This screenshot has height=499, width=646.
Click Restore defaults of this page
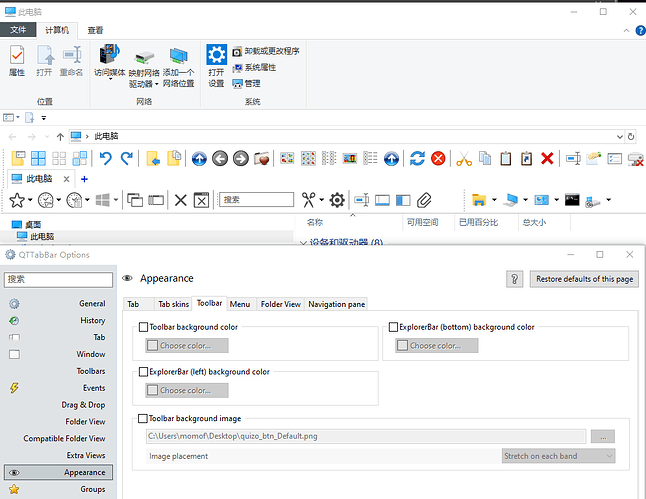tap(584, 279)
